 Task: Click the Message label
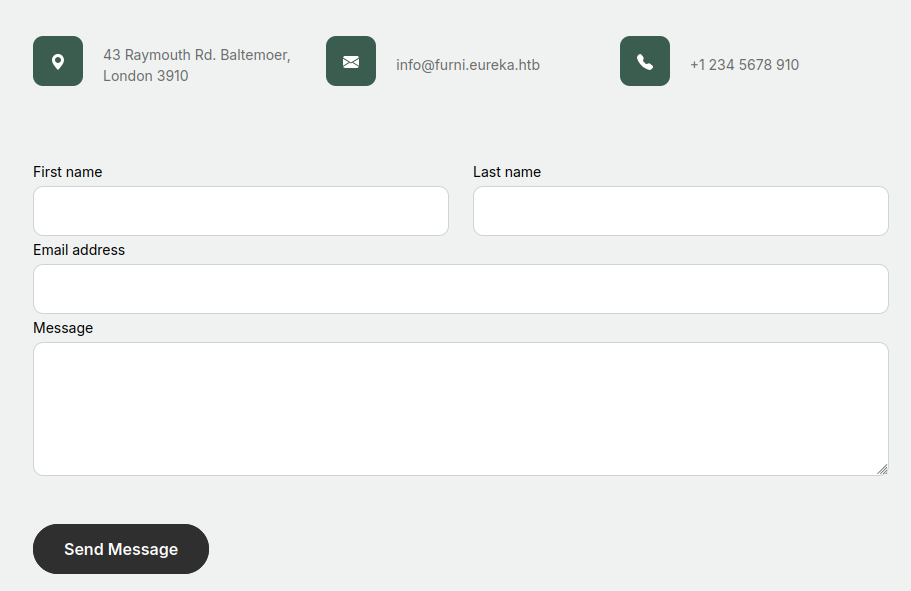(x=63, y=328)
